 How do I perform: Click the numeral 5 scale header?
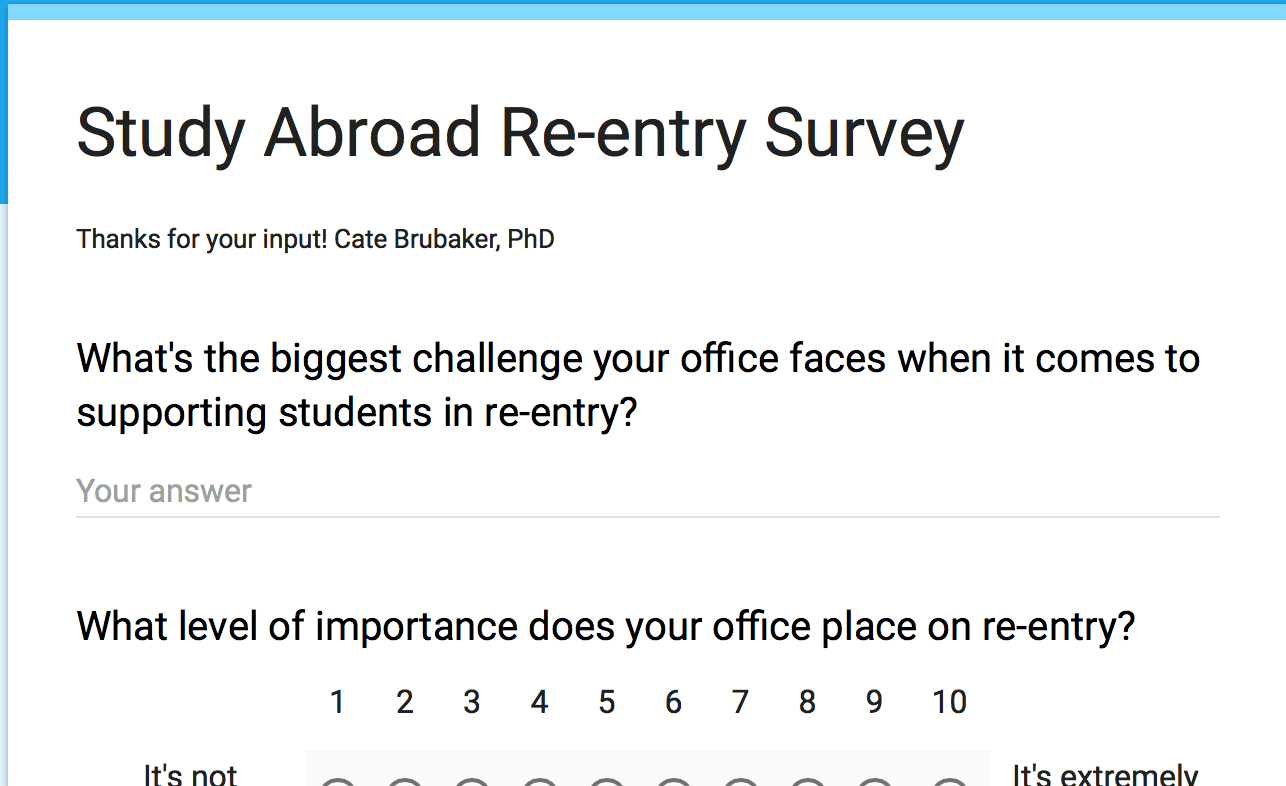[x=607, y=702]
